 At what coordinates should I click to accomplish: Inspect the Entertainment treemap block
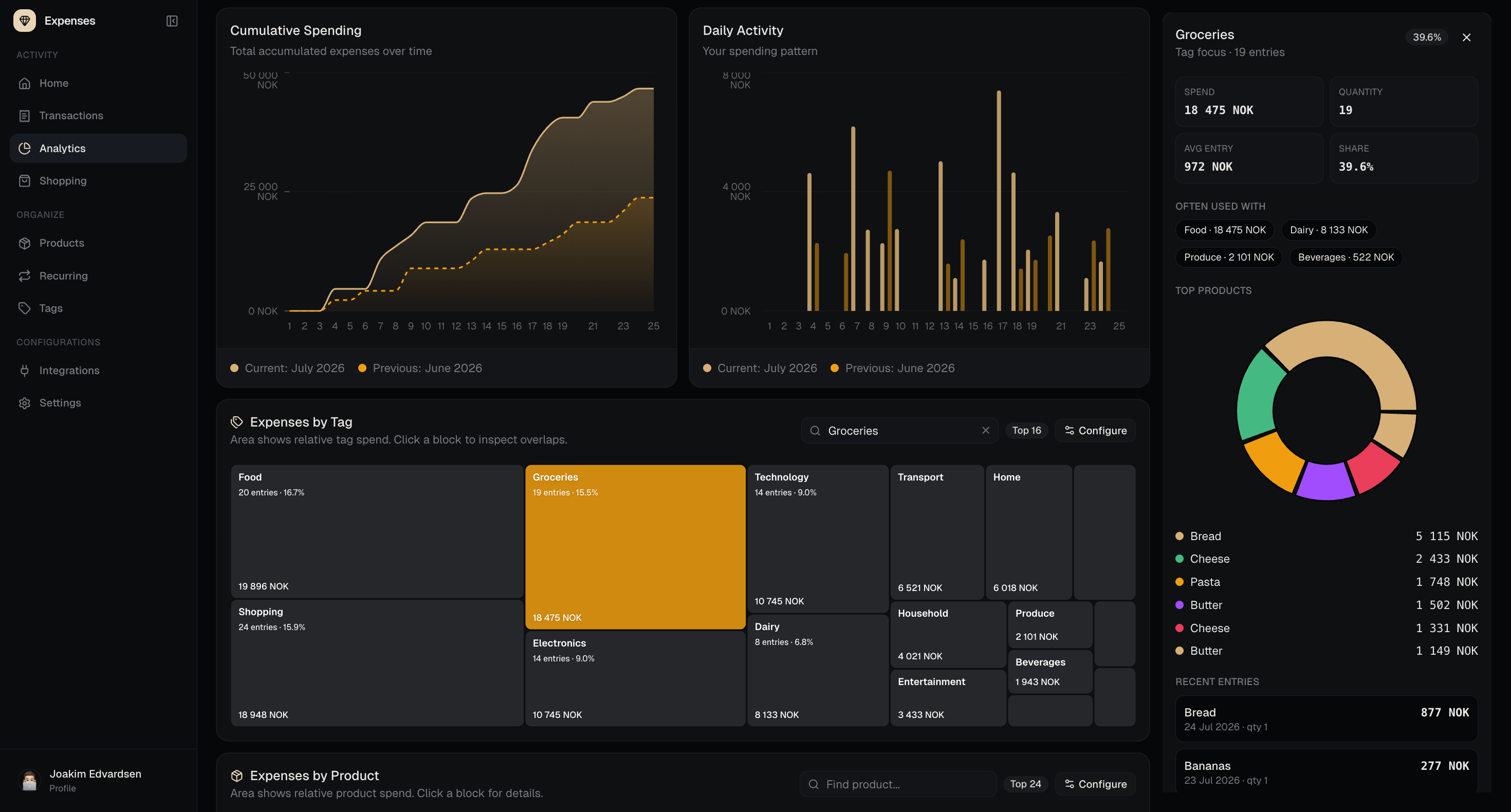point(948,698)
